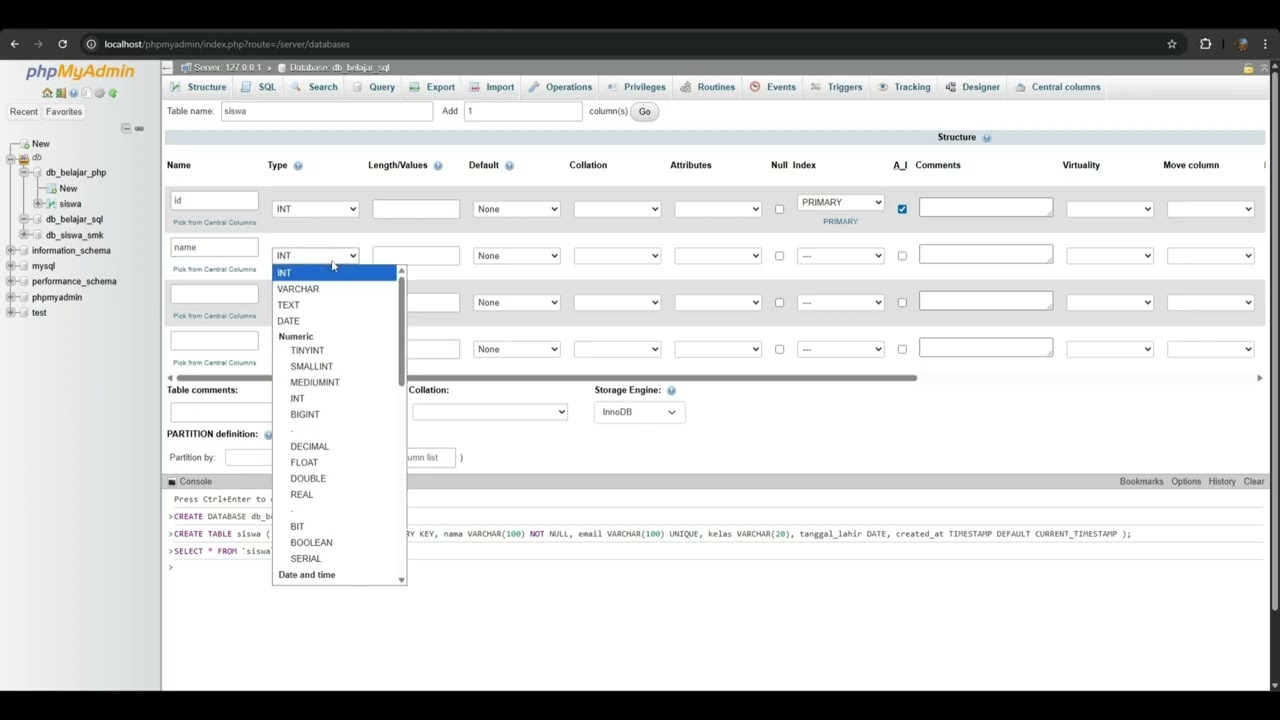The height and width of the screenshot is (720, 1280).
Task: Open the Storage Engine dropdown showing InnoDB
Action: (x=639, y=412)
